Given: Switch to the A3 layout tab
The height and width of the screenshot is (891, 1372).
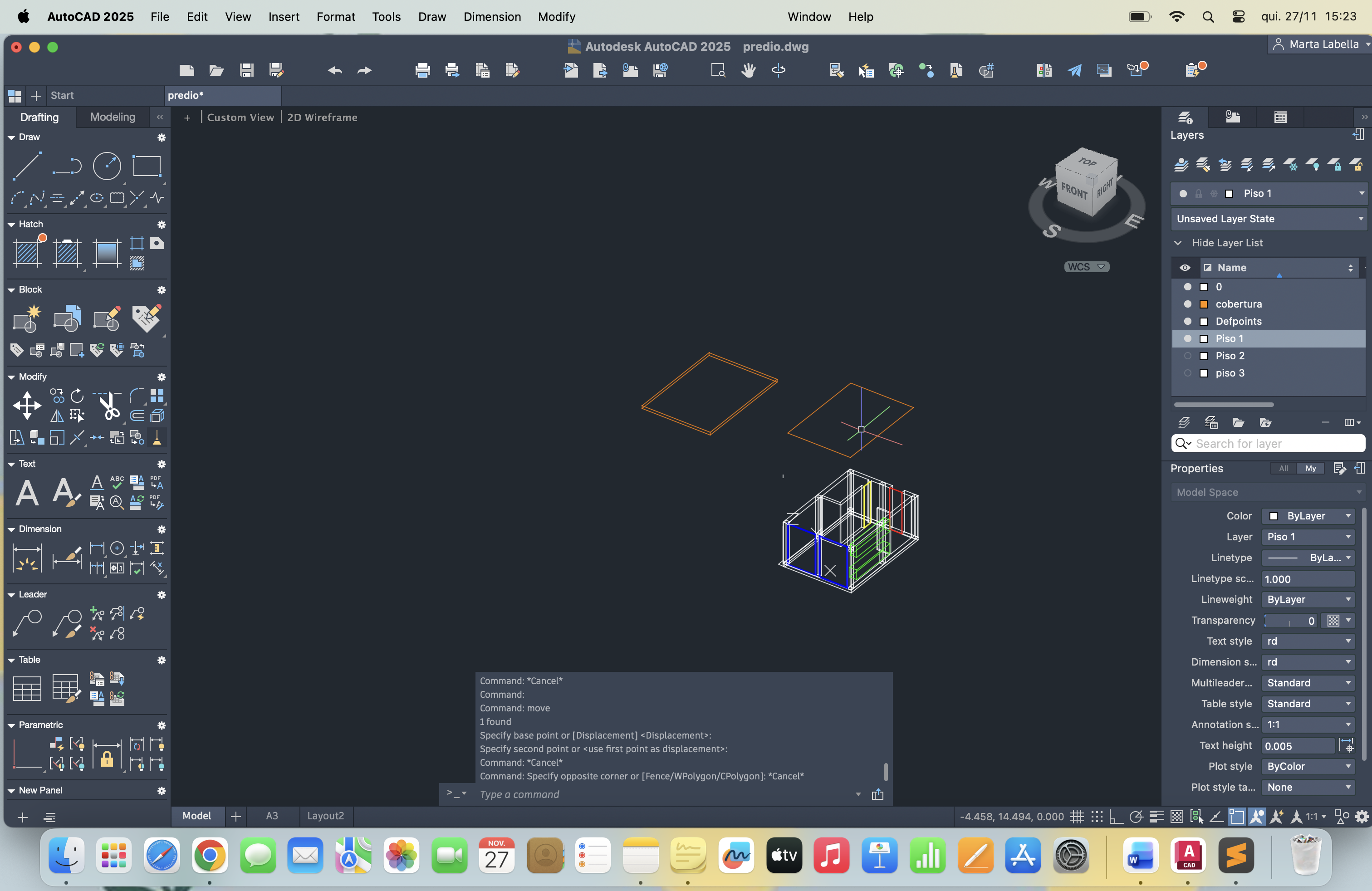Looking at the screenshot, I should tap(271, 816).
